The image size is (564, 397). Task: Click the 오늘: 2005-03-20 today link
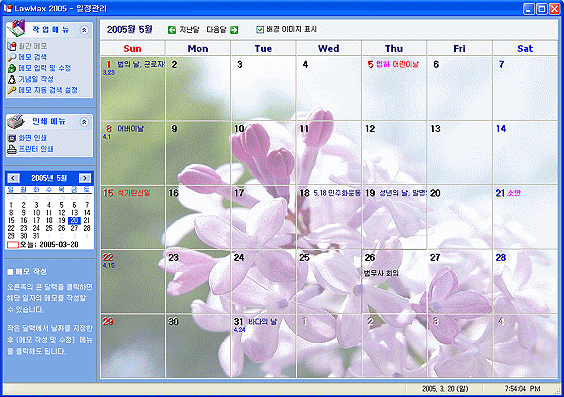pyautogui.click(x=43, y=245)
